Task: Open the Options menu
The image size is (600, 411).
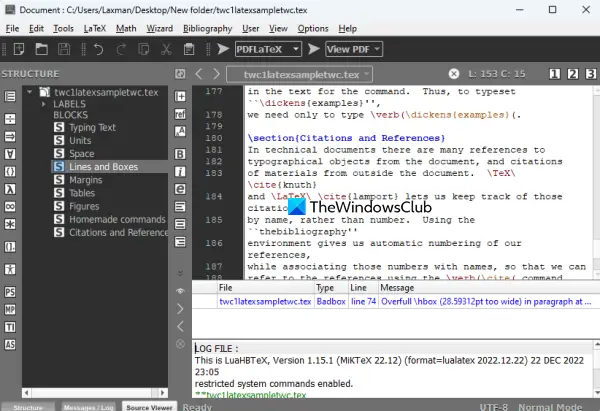Action: (x=313, y=29)
